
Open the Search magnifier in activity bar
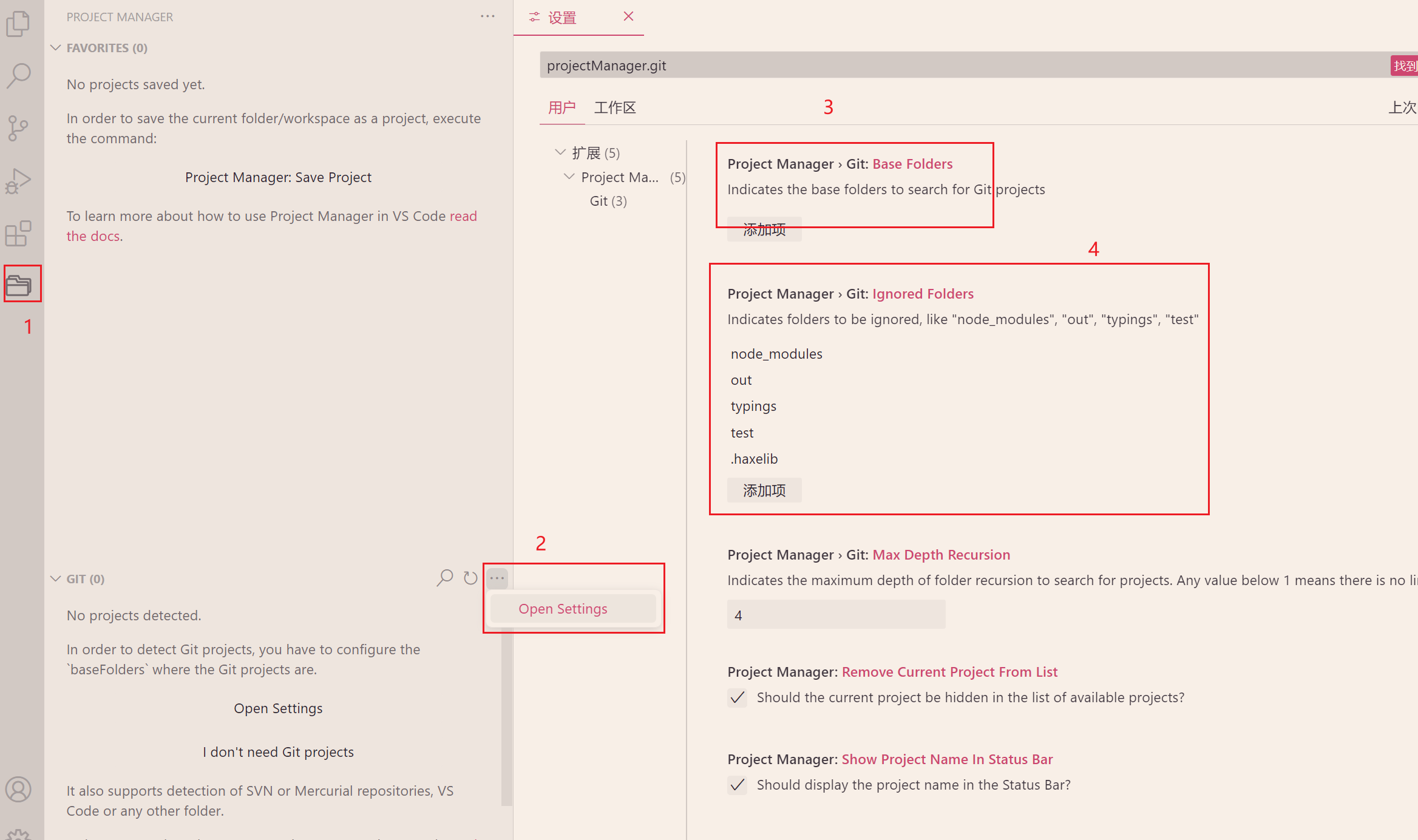coord(18,75)
